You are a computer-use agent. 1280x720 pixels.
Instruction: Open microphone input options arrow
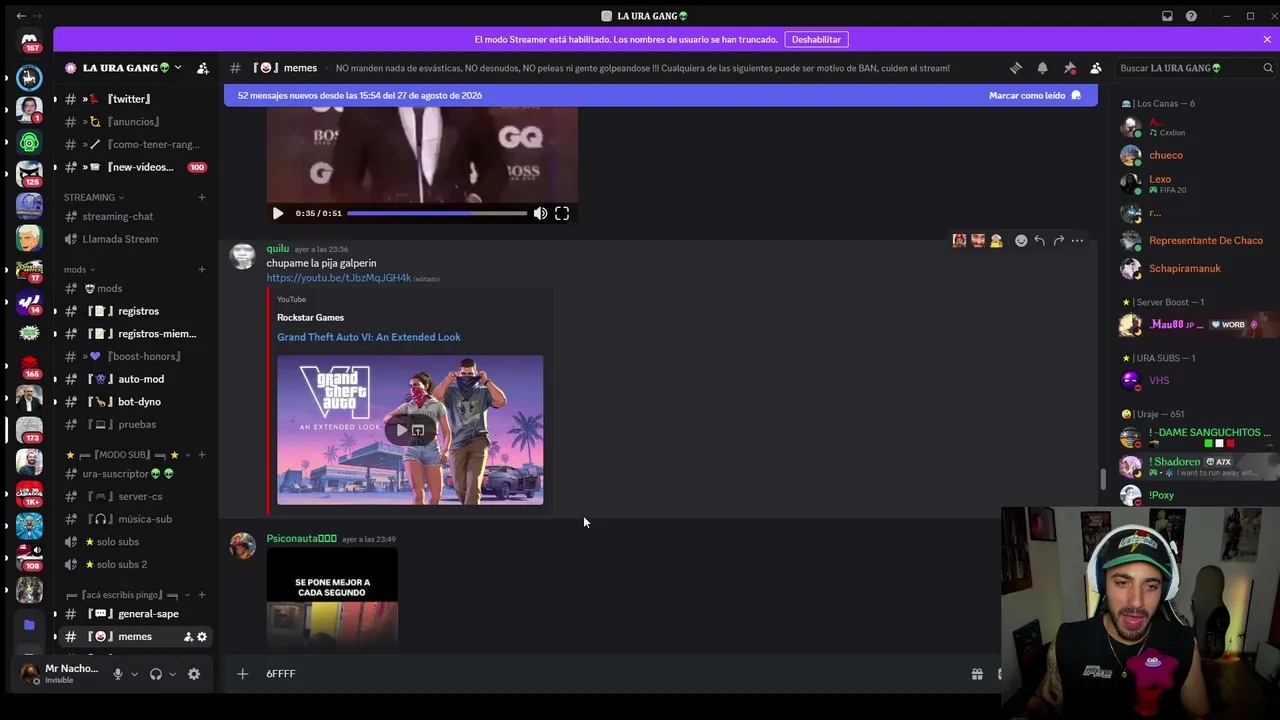(x=134, y=674)
